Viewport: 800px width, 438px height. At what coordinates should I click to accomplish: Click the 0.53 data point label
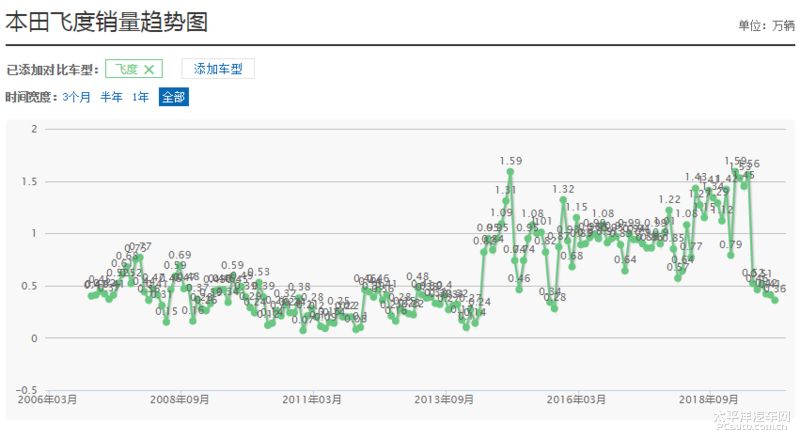click(259, 272)
